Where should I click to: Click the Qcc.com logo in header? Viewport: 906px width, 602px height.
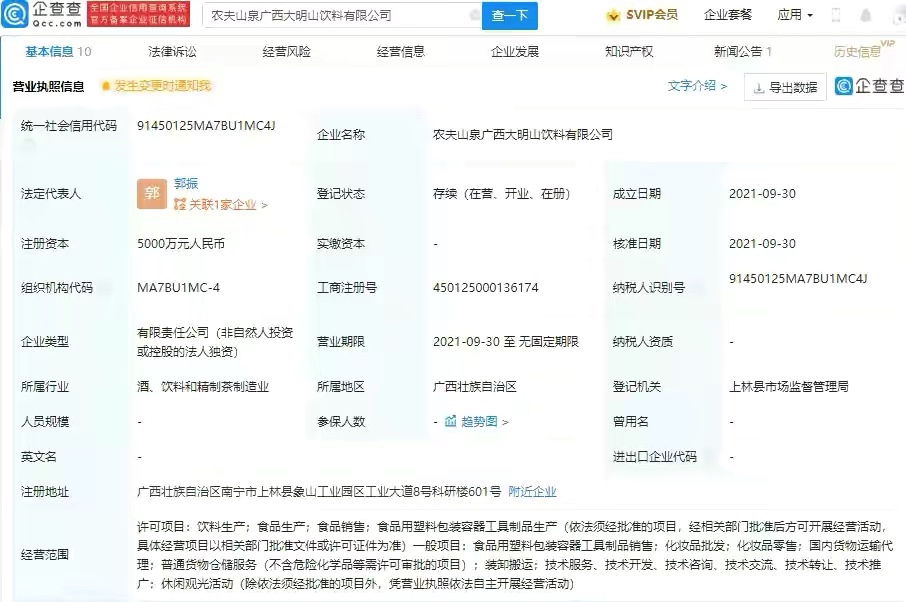(x=42, y=14)
